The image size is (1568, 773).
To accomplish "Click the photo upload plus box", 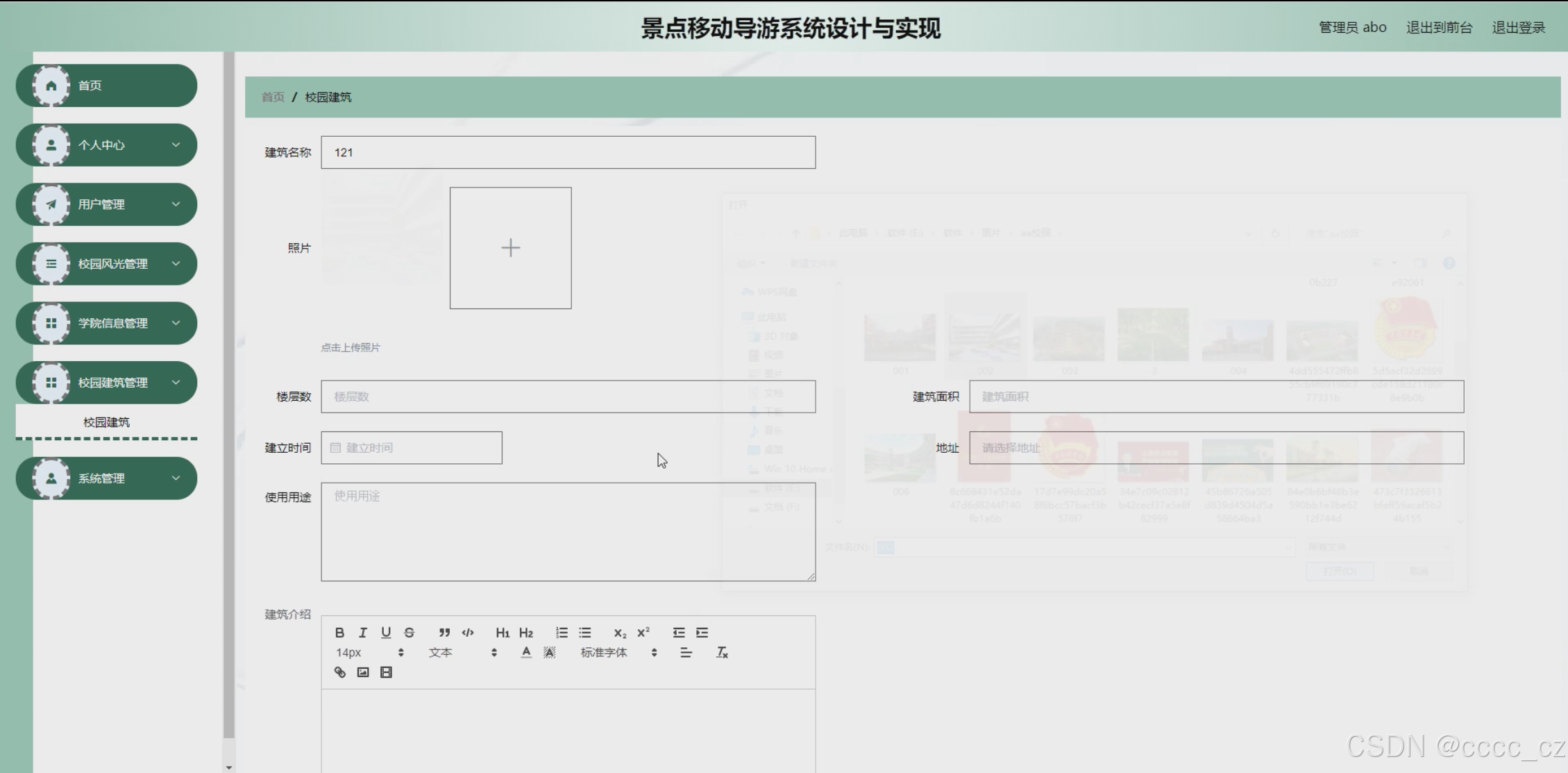I will point(510,248).
